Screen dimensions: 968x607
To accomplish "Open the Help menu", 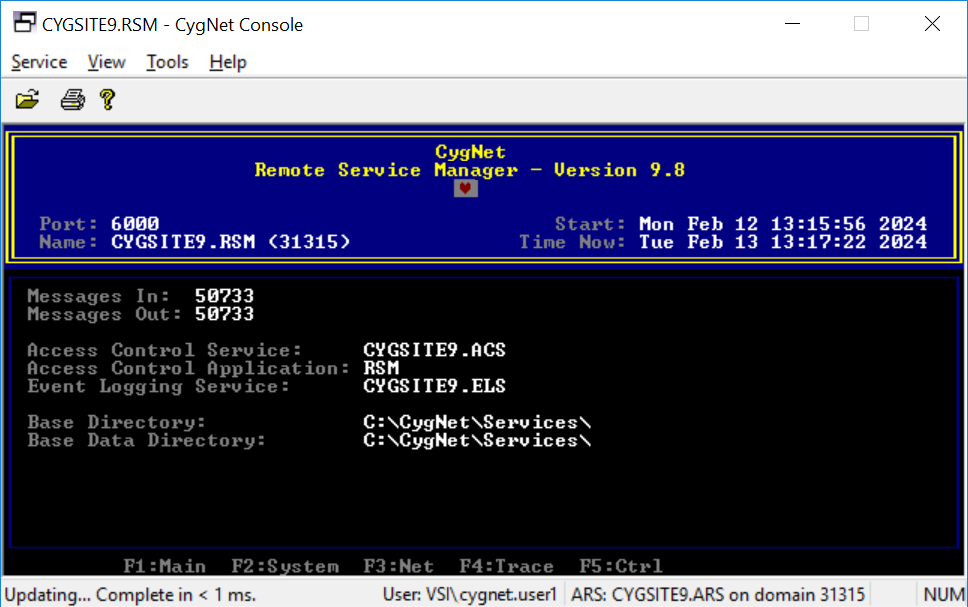I will coord(228,62).
